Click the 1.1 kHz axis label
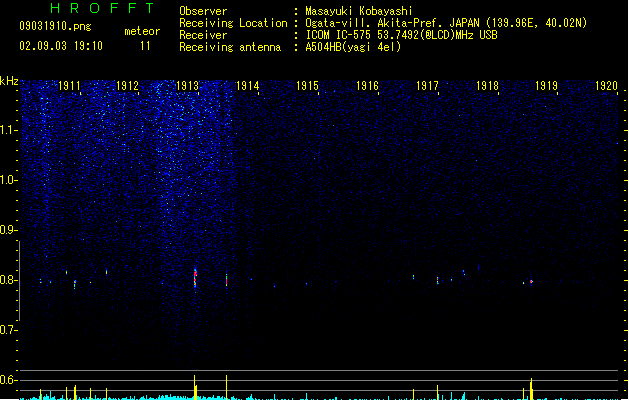629x400 pixels. [8, 130]
